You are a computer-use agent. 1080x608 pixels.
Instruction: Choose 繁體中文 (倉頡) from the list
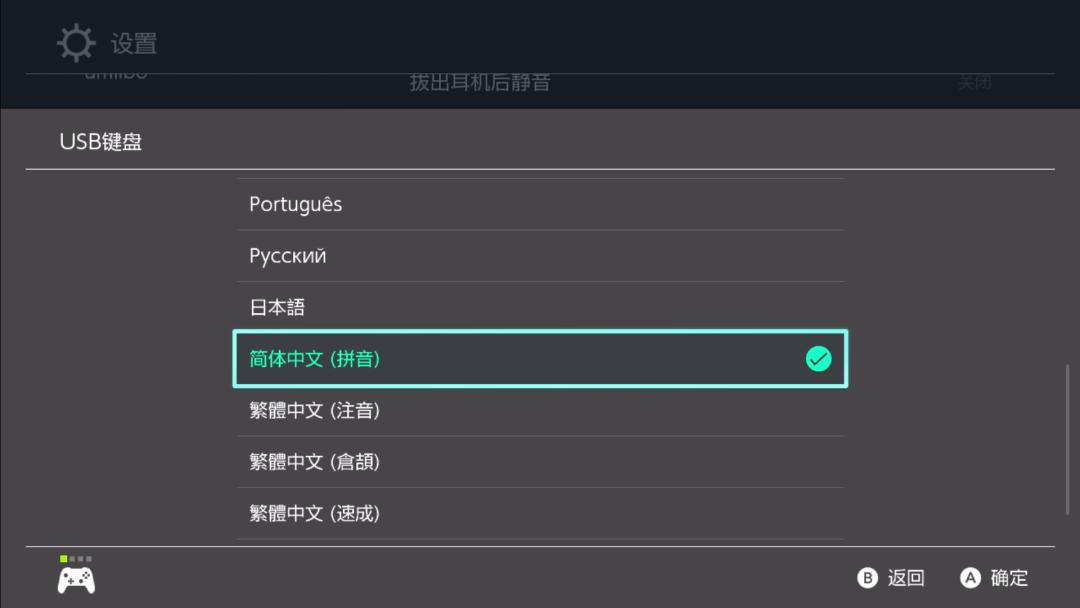(x=540, y=461)
